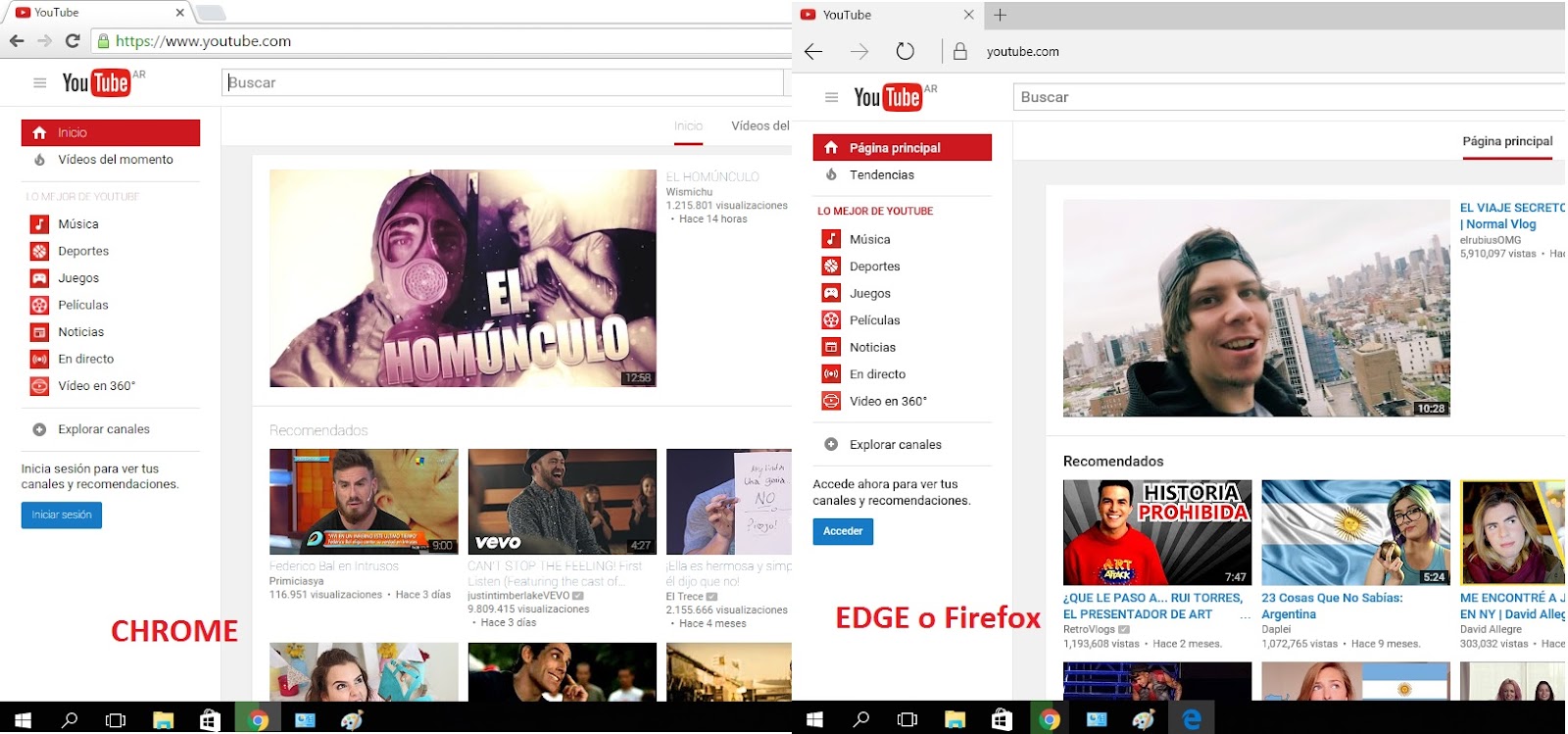Click Buscar search field in Edge window
Image resolution: width=1568 pixels, height=734 pixels.
coord(1290,97)
